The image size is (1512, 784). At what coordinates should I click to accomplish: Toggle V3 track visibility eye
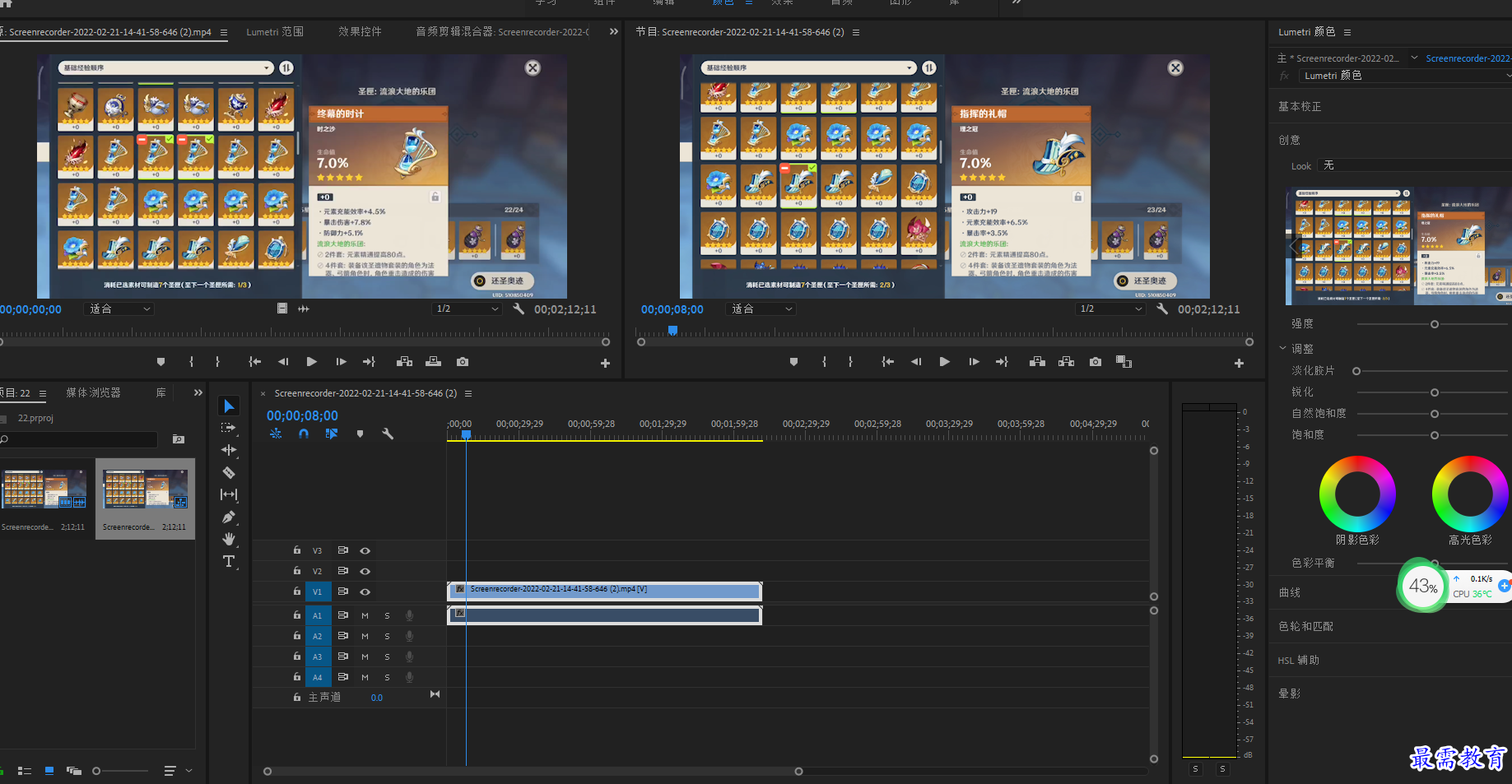coord(365,550)
